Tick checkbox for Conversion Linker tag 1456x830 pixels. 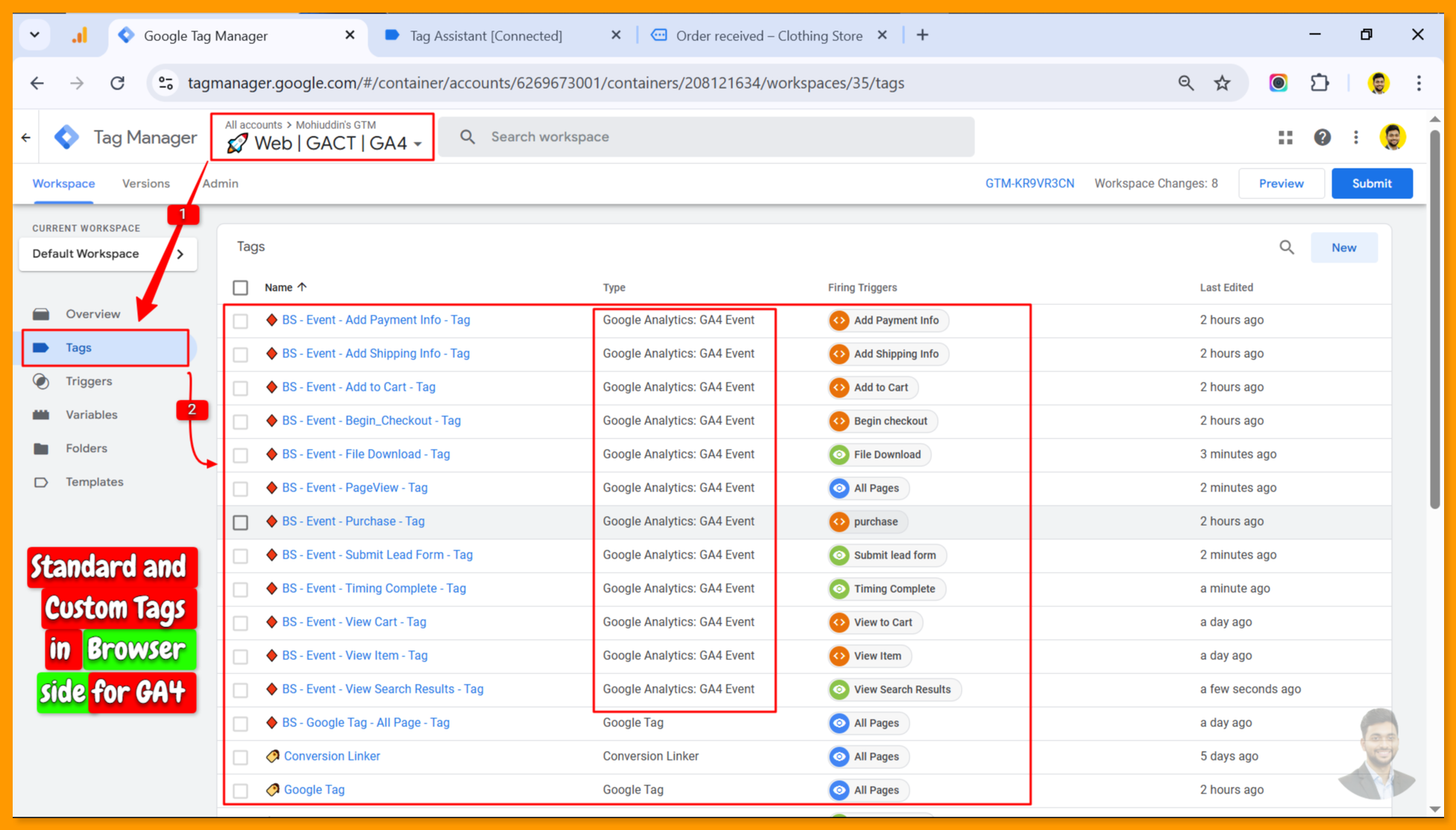coord(240,757)
